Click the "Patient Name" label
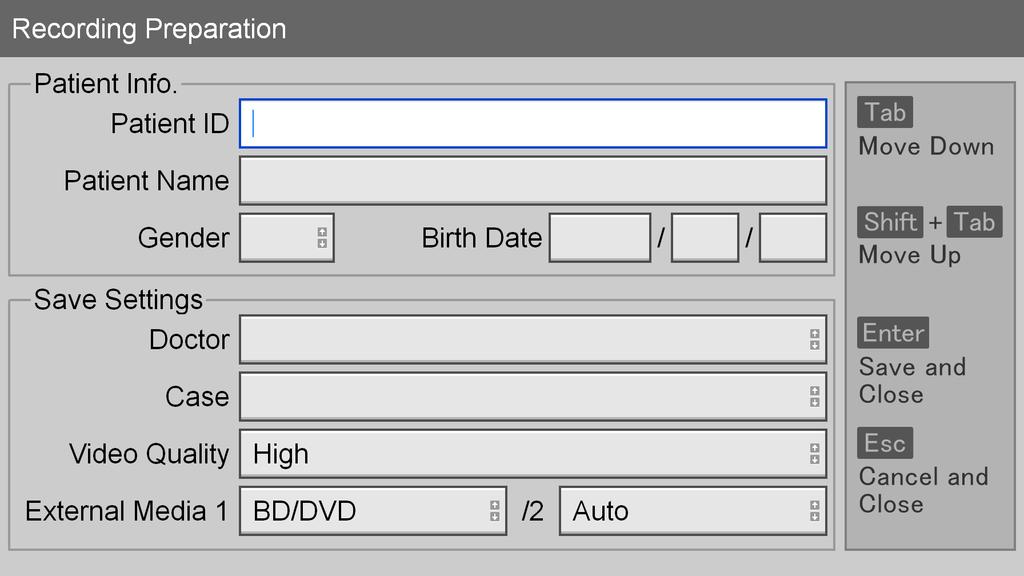The height and width of the screenshot is (576, 1024). coord(146,181)
